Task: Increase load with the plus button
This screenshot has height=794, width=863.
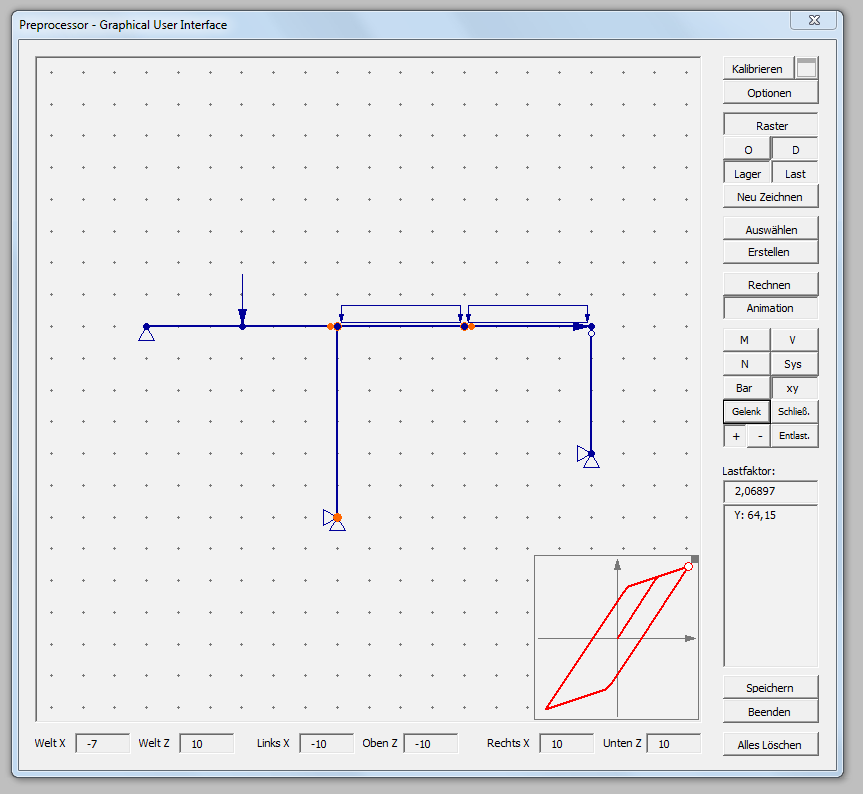Action: 736,436
